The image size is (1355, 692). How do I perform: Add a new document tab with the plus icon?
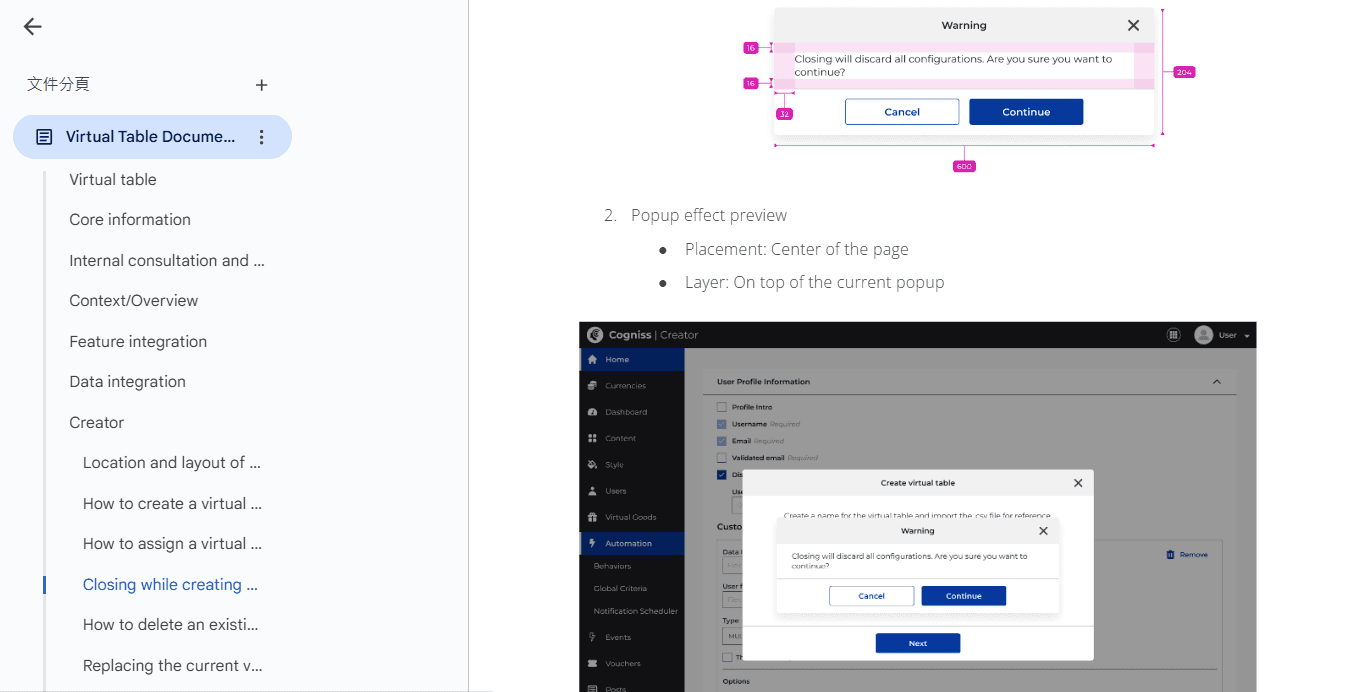pyautogui.click(x=262, y=85)
